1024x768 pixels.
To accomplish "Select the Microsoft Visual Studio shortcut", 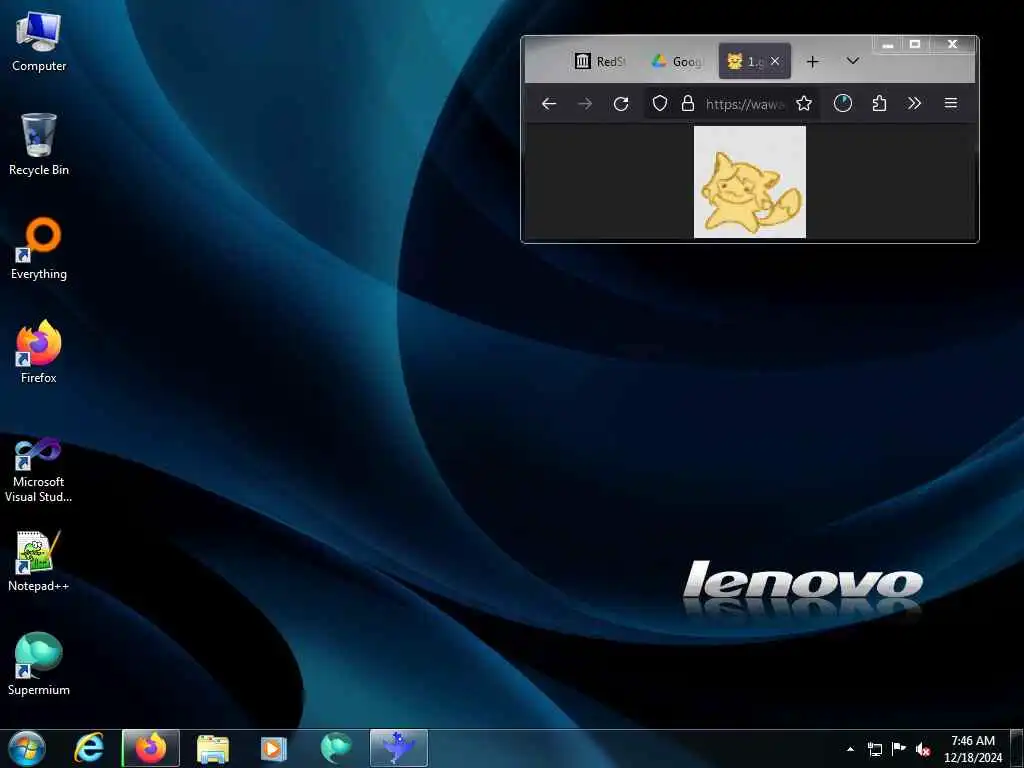I will click(x=39, y=470).
